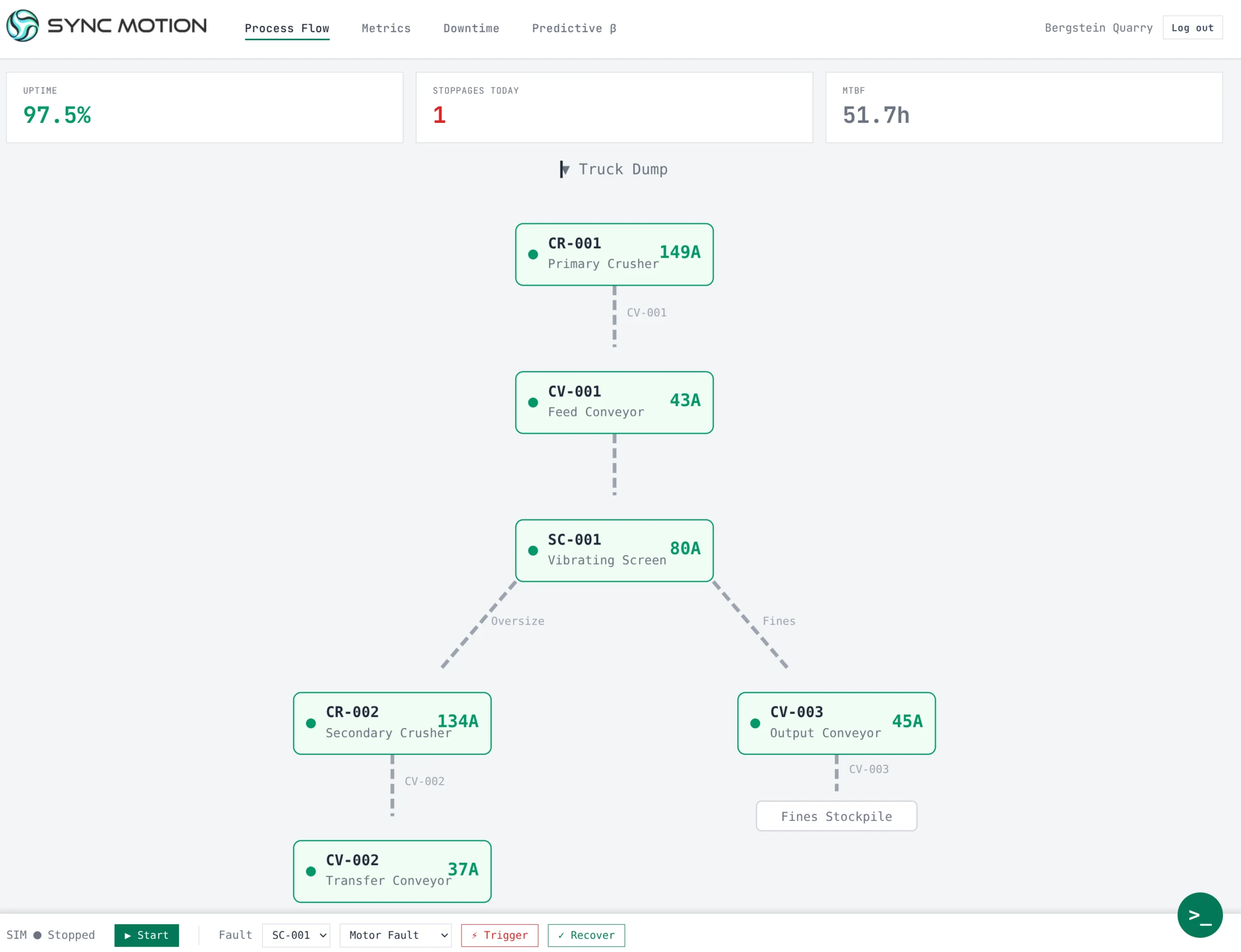The width and height of the screenshot is (1241, 952).
Task: Select the CV-003 Output Conveyor node
Action: pos(836,723)
